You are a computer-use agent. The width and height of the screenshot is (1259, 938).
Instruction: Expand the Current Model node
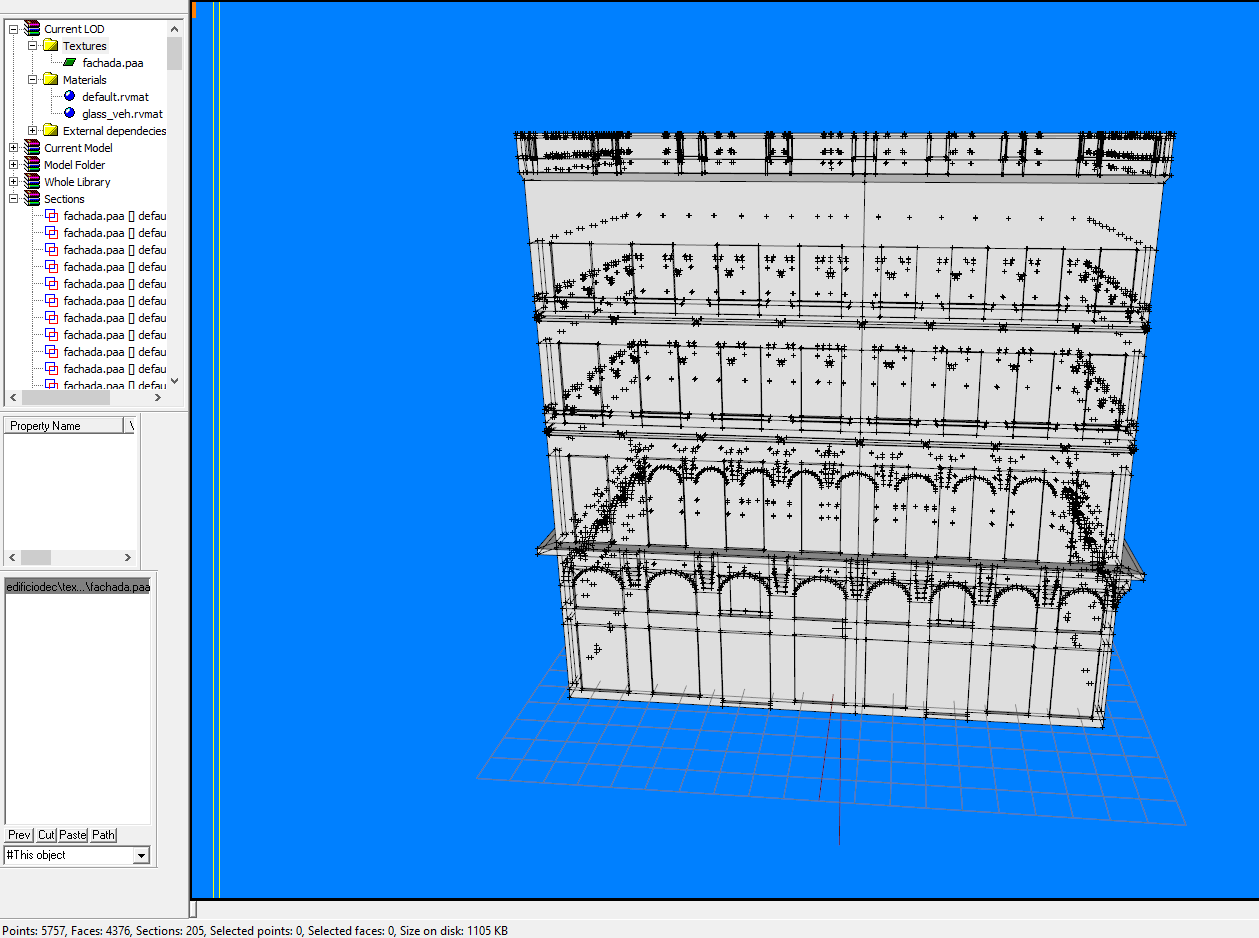(x=14, y=148)
